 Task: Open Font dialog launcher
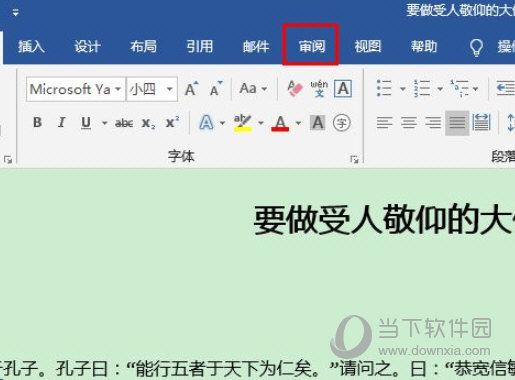click(x=354, y=160)
